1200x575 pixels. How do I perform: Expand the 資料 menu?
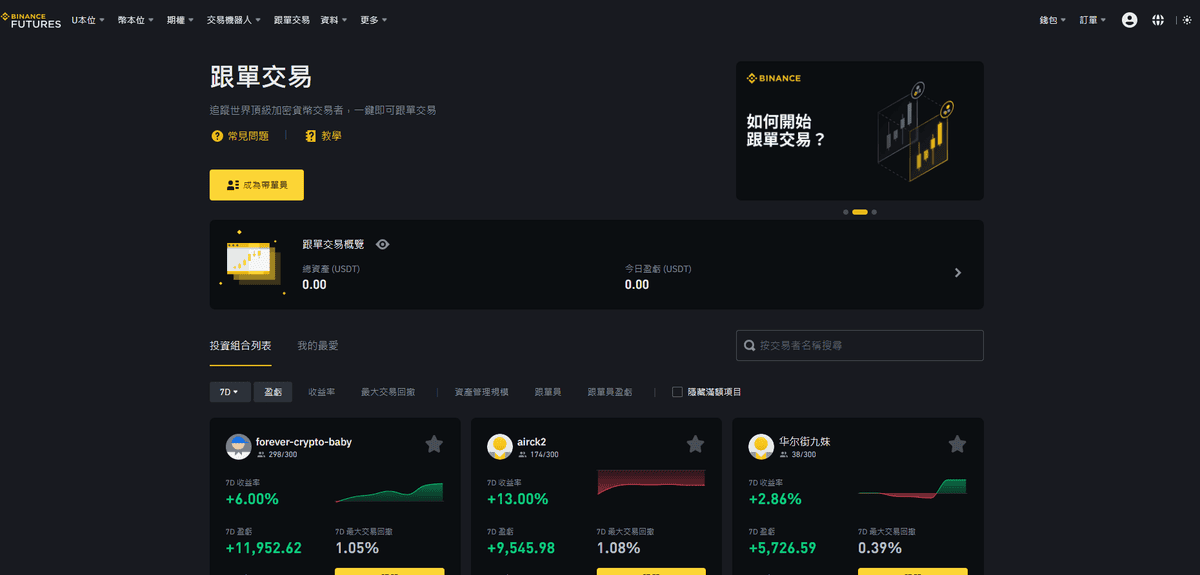pyautogui.click(x=334, y=20)
